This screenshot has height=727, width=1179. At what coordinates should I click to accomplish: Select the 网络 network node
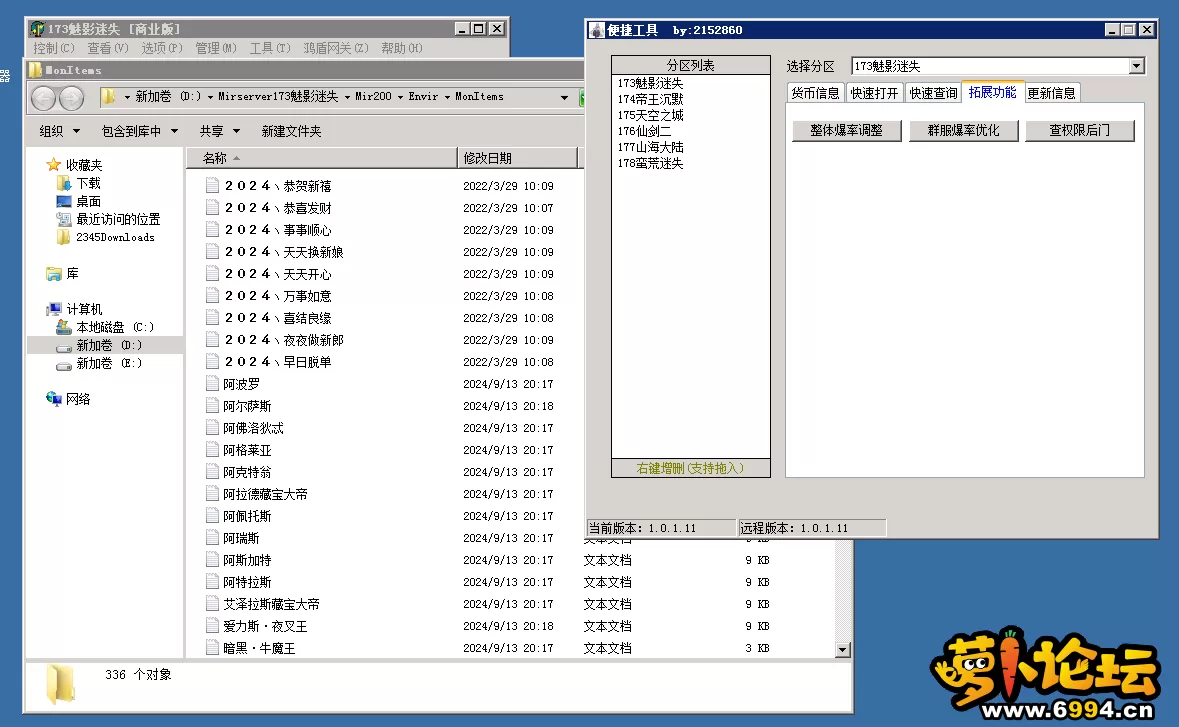[x=78, y=398]
